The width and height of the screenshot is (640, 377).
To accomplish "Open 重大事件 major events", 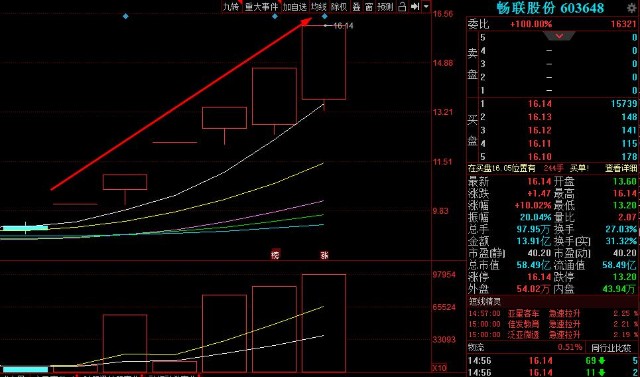I will (262, 7).
